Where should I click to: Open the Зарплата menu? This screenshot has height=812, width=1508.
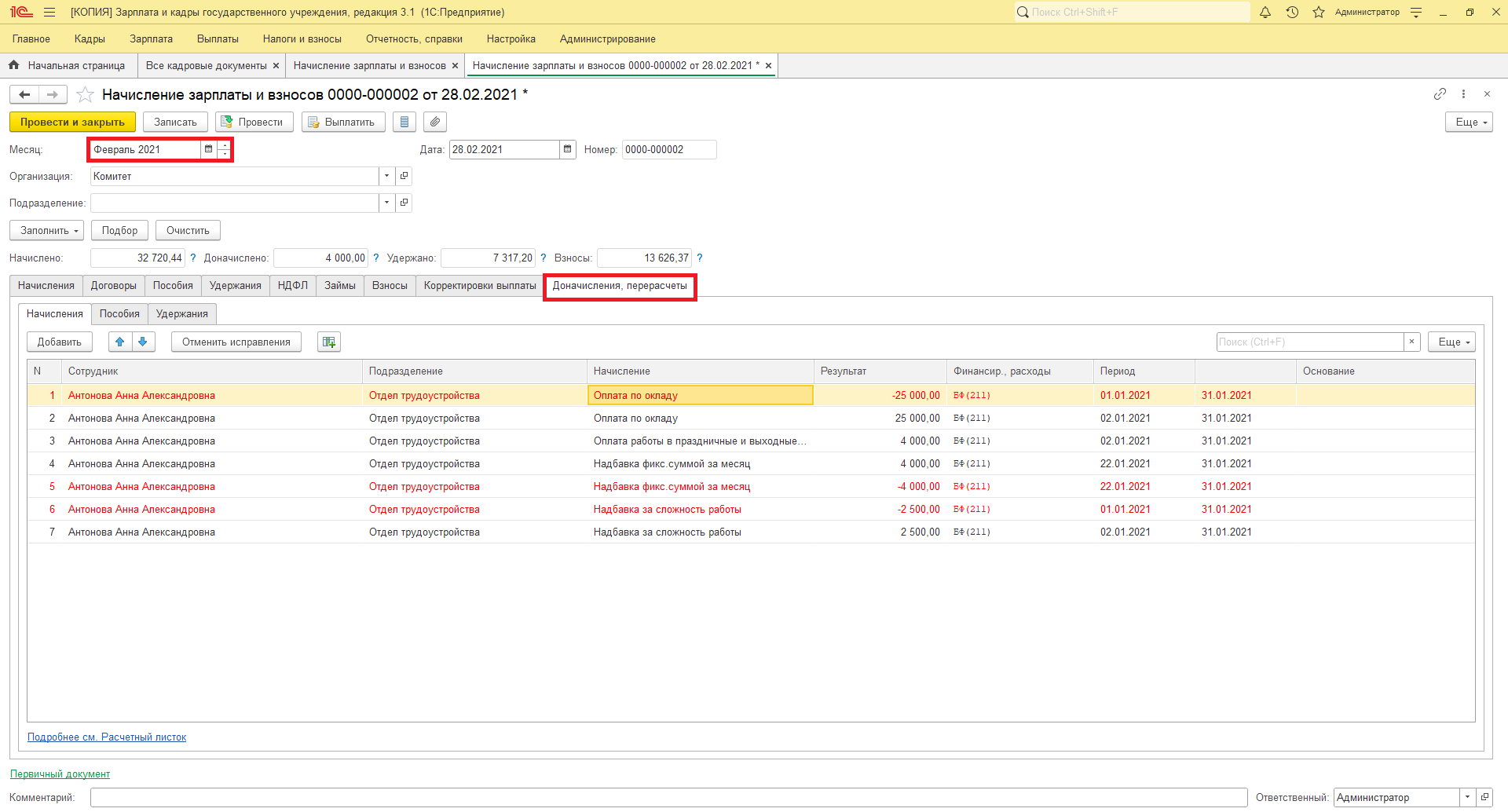[151, 38]
